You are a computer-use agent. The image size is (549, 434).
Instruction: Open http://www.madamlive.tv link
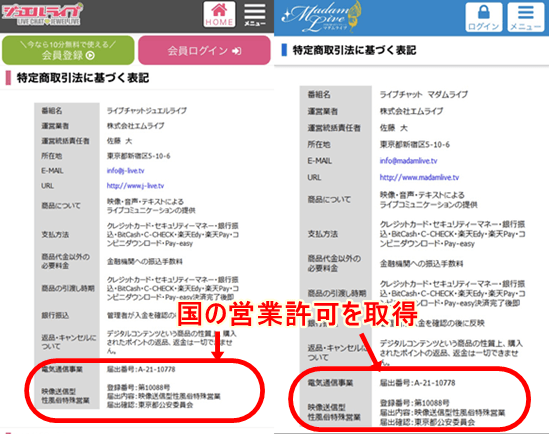(x=419, y=177)
